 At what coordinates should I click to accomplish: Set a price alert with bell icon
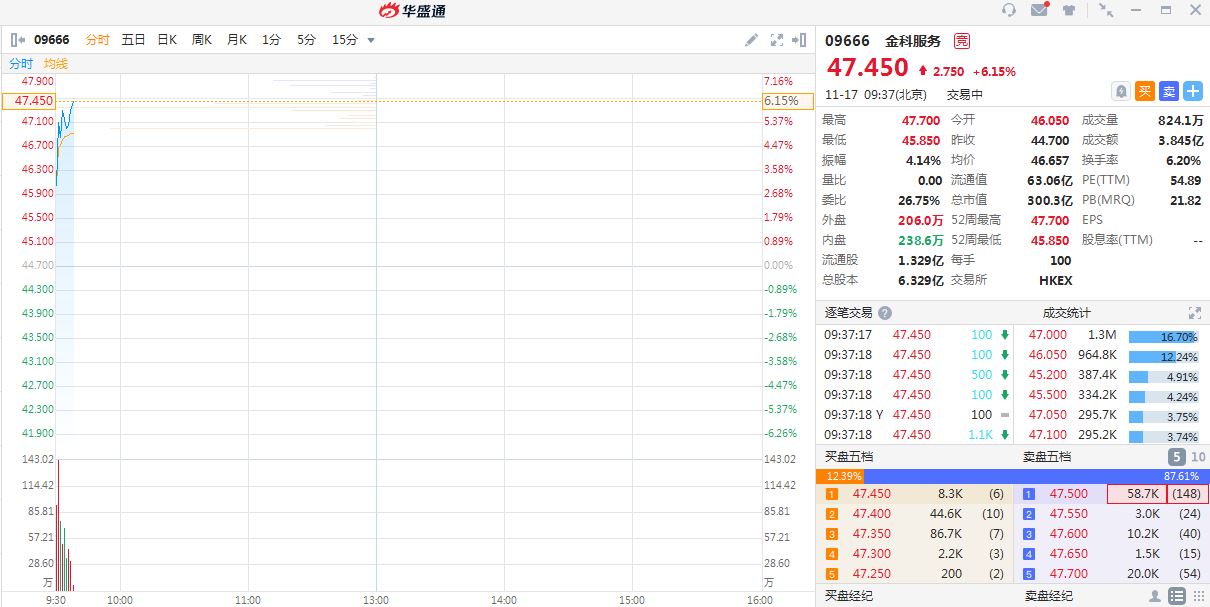click(1121, 91)
